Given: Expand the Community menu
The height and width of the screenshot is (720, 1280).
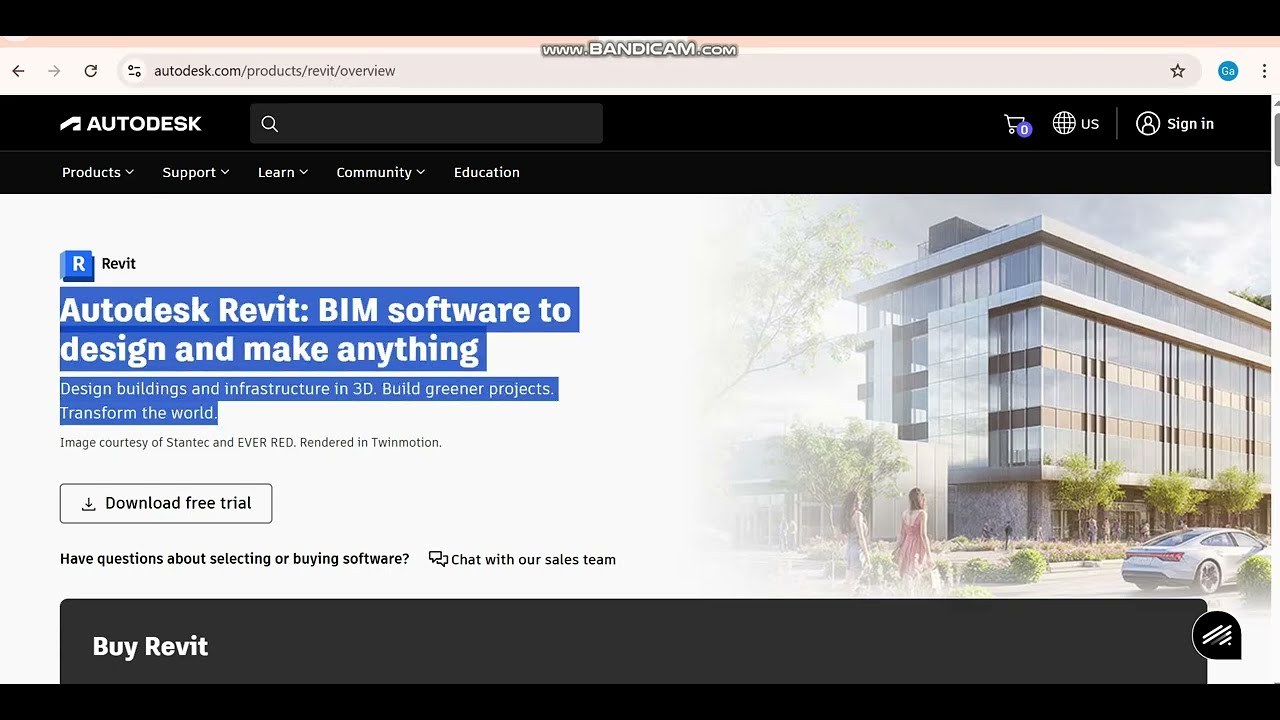Looking at the screenshot, I should (x=381, y=172).
